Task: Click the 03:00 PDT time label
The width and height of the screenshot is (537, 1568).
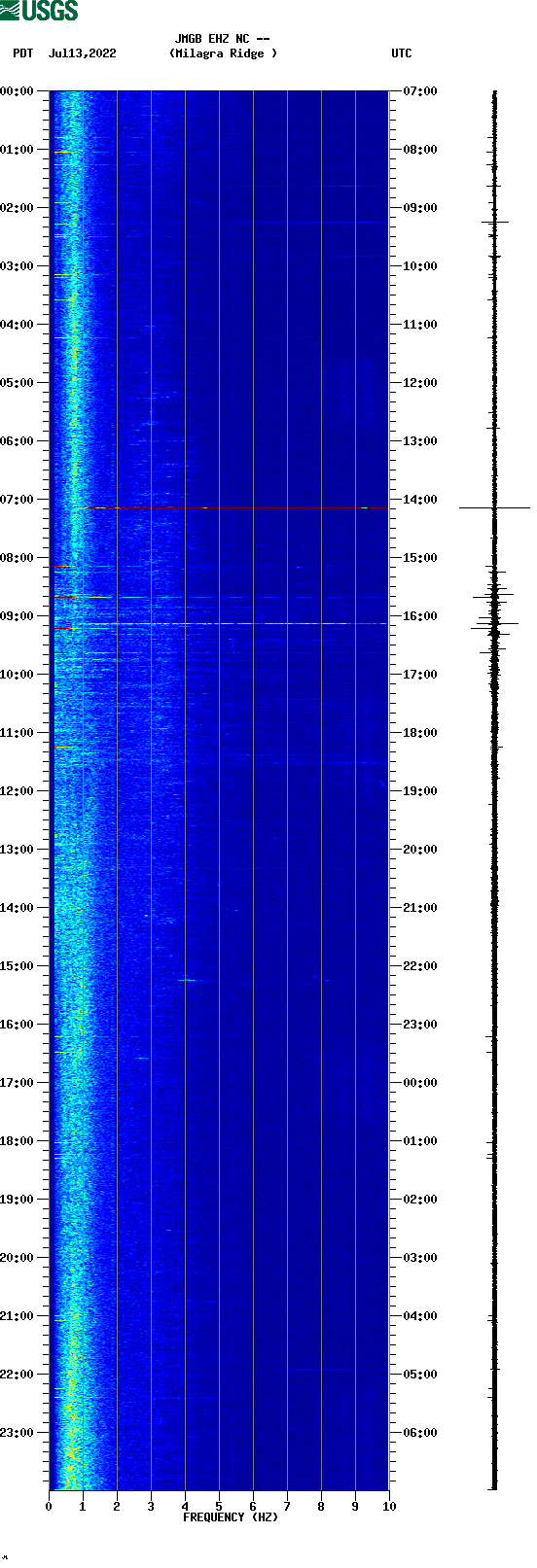Action: tap(17, 266)
